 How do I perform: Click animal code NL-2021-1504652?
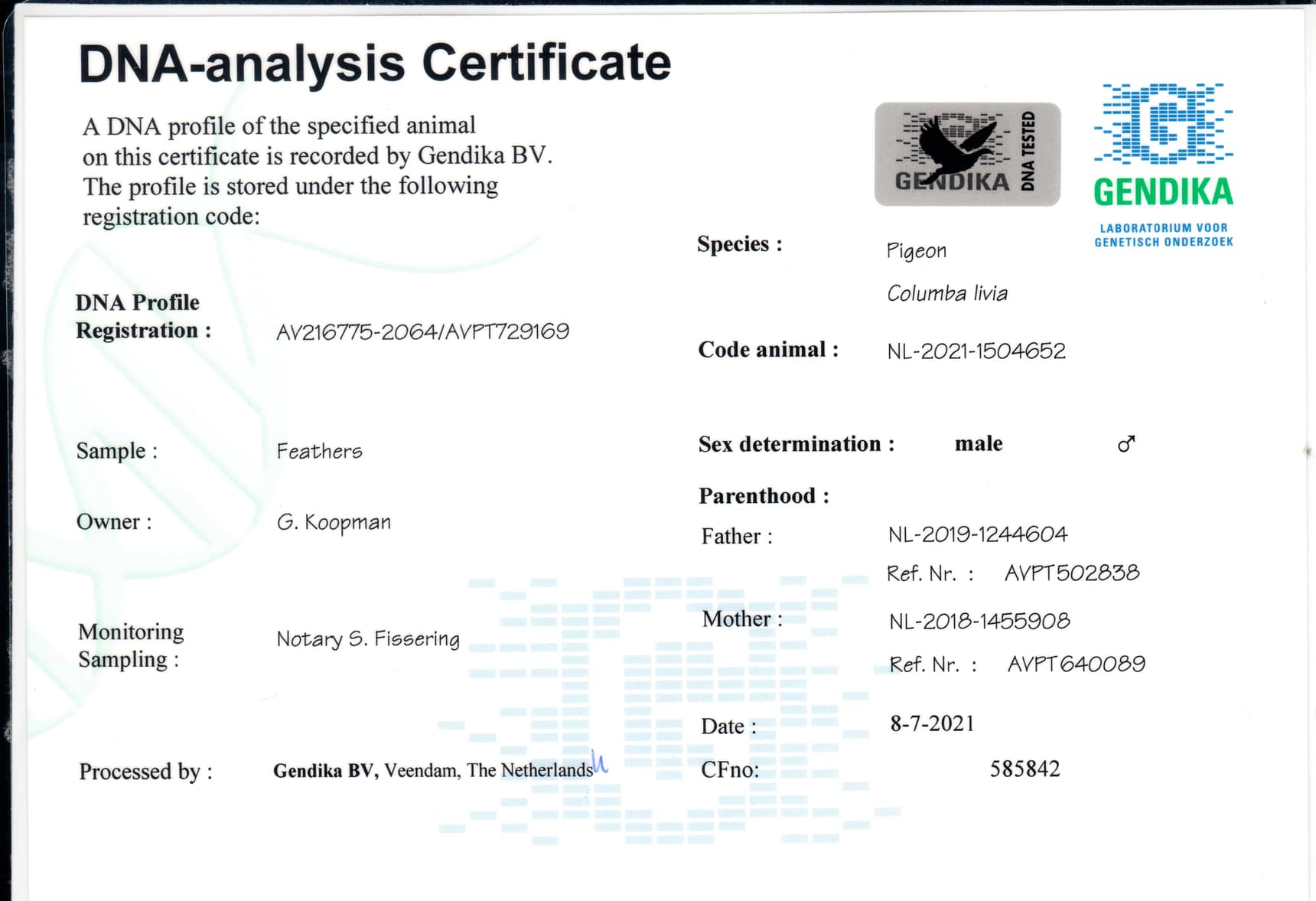coord(976,351)
